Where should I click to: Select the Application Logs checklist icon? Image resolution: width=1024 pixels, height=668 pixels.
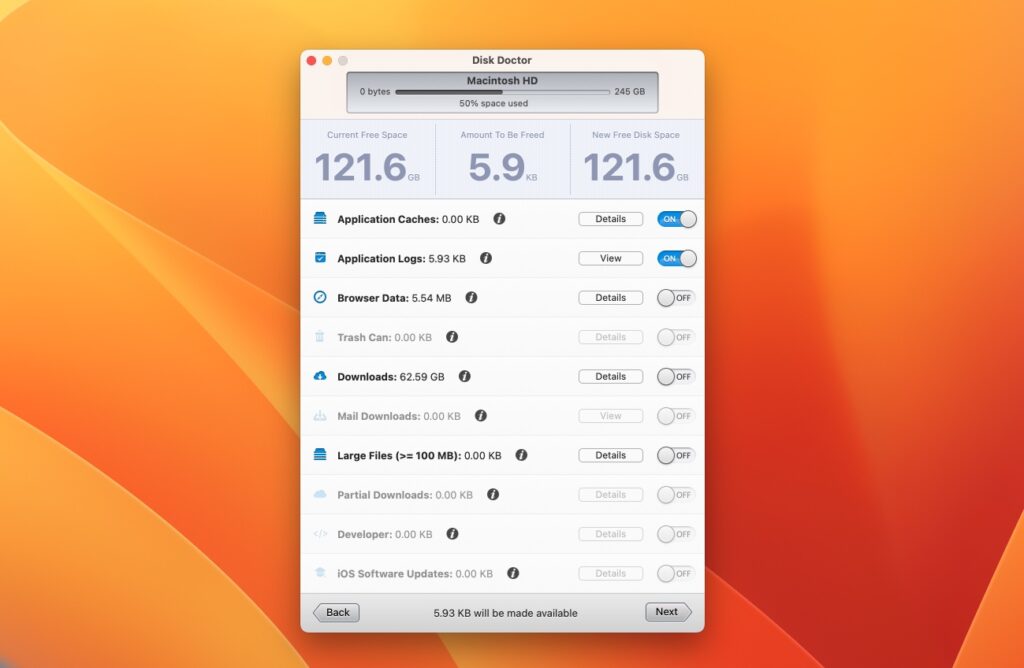[322, 258]
